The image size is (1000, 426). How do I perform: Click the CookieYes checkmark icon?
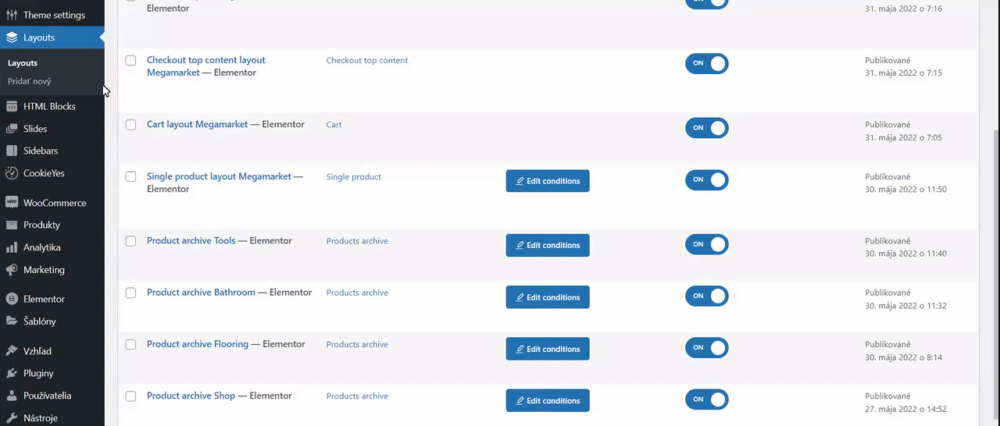click(11, 173)
